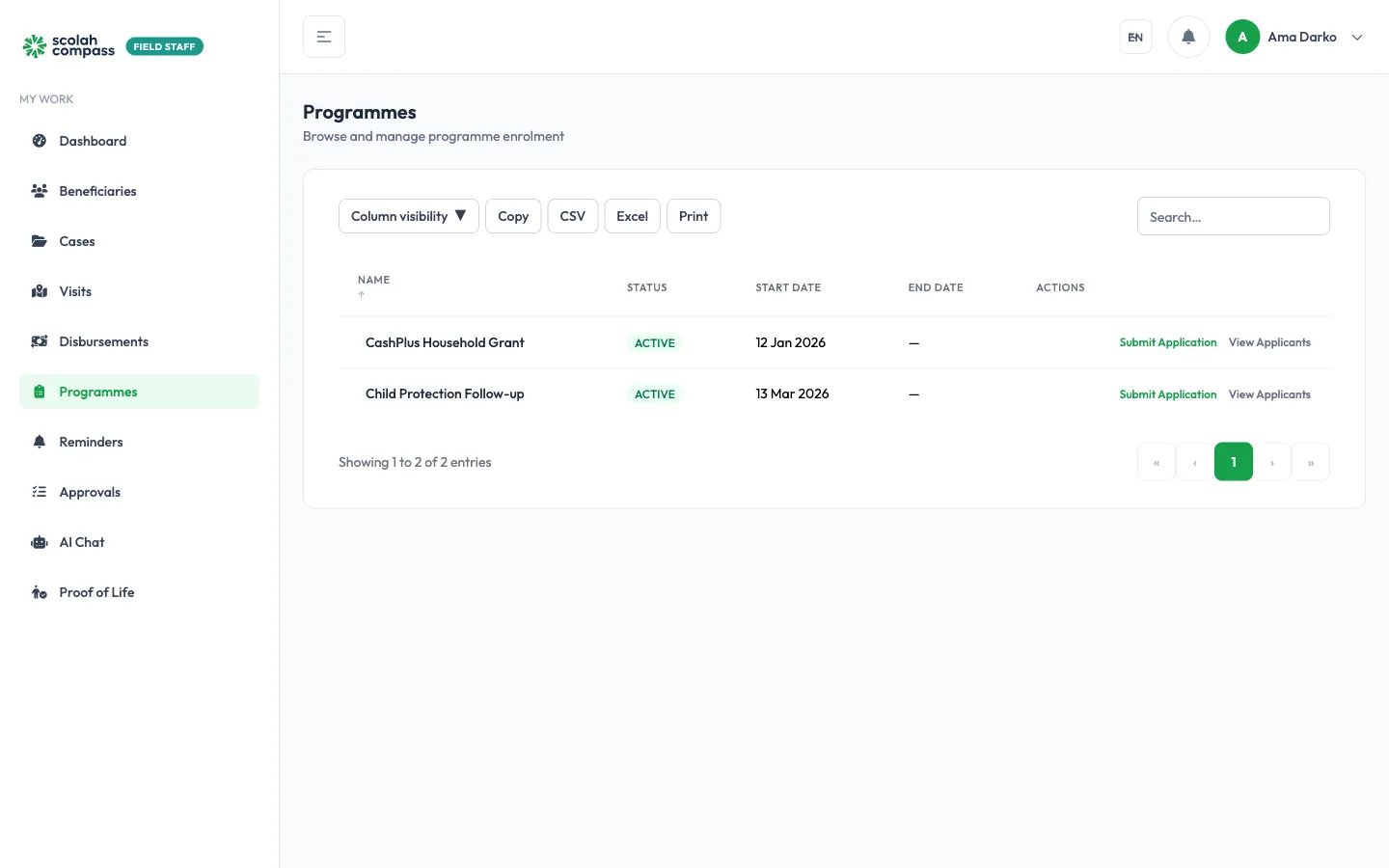Click the Visits map icon

click(40, 291)
